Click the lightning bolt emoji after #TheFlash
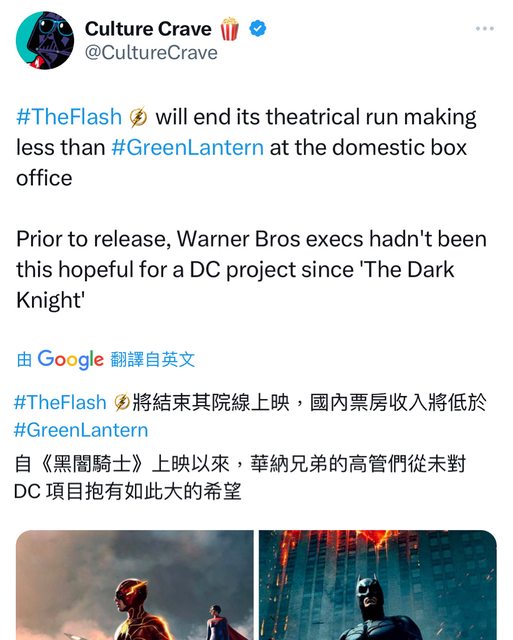This screenshot has width=513, height=640. coord(138,117)
